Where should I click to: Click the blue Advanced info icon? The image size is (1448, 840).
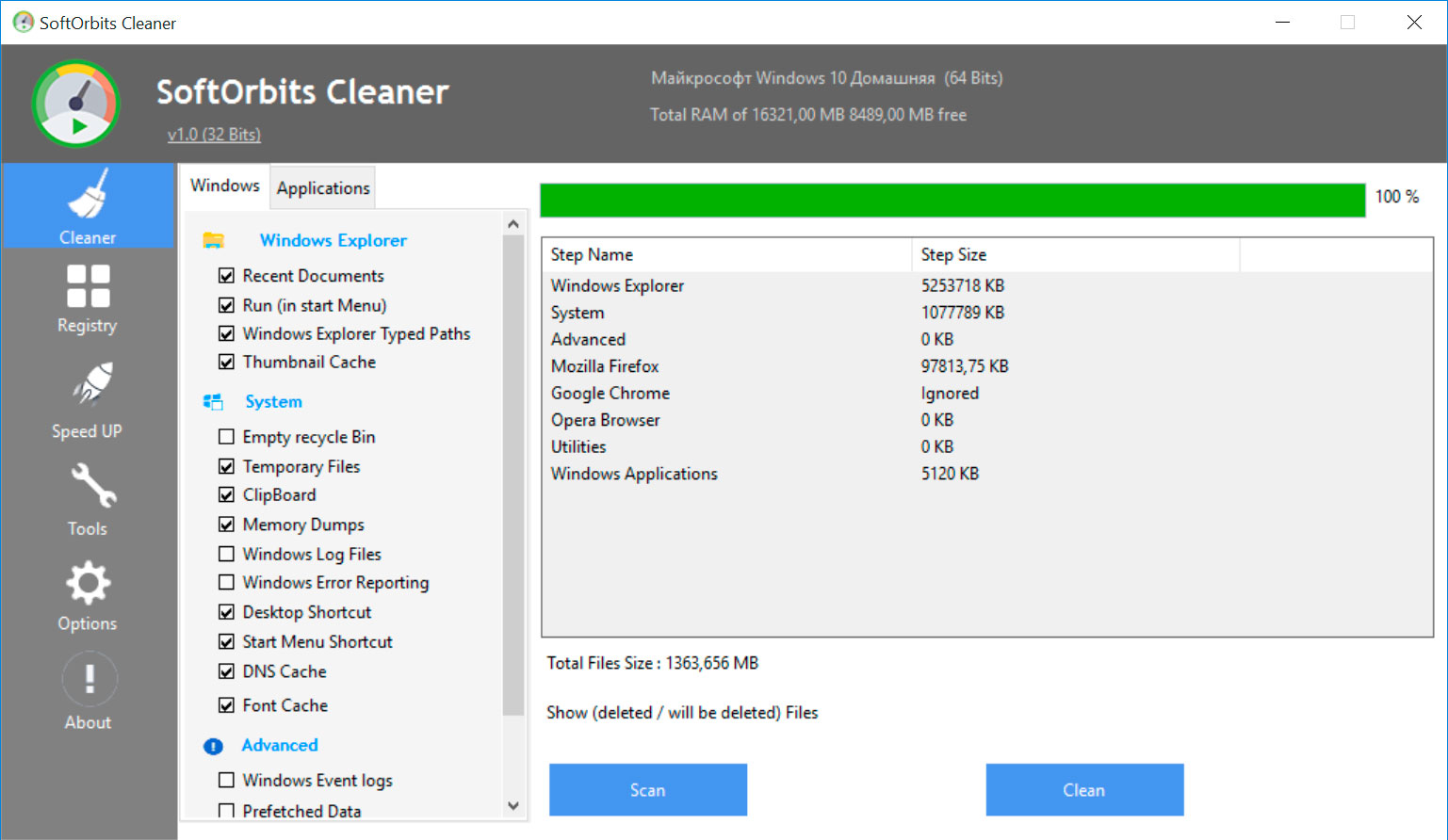[x=213, y=745]
